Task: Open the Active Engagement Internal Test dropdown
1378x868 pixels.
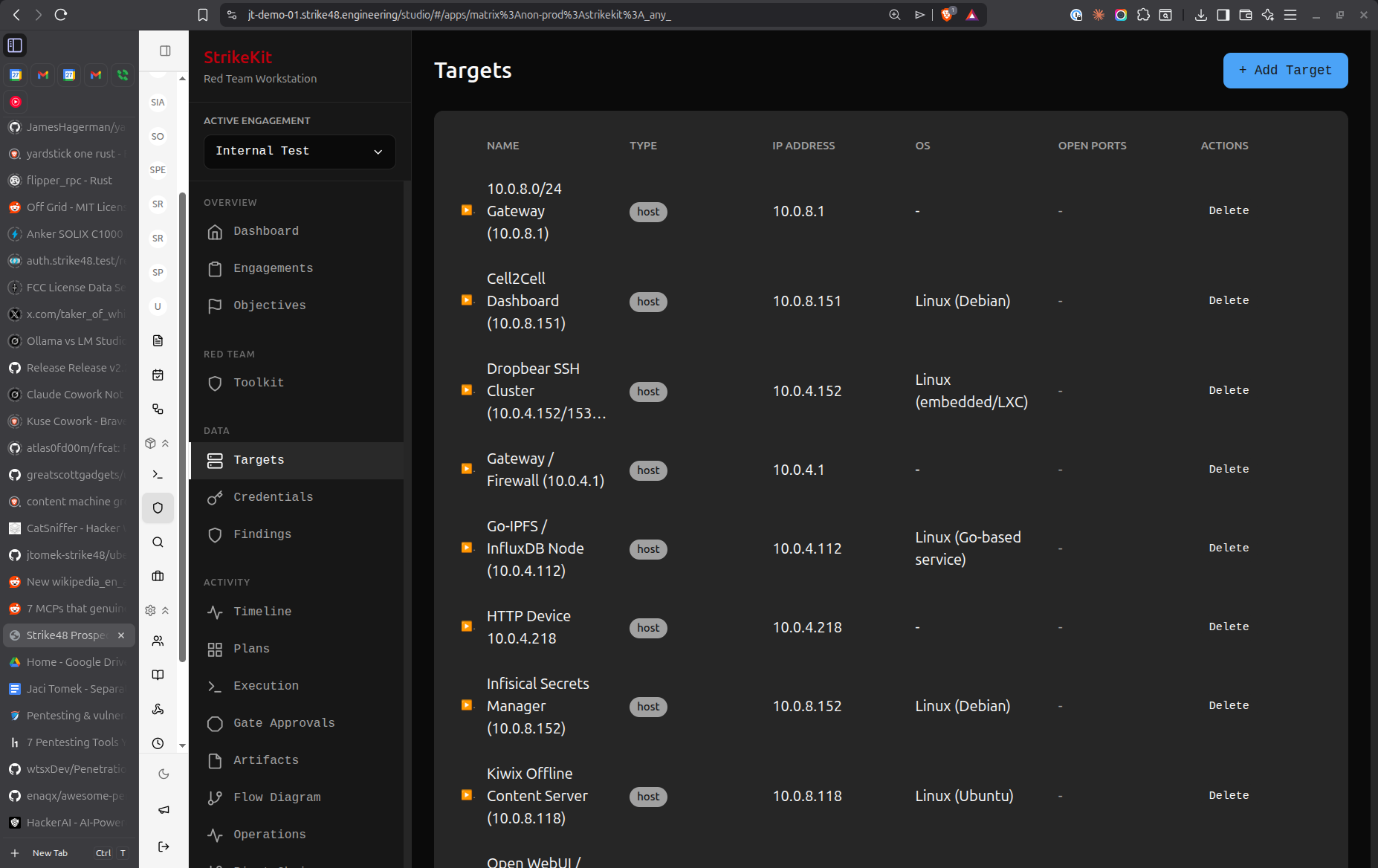Action: point(300,151)
